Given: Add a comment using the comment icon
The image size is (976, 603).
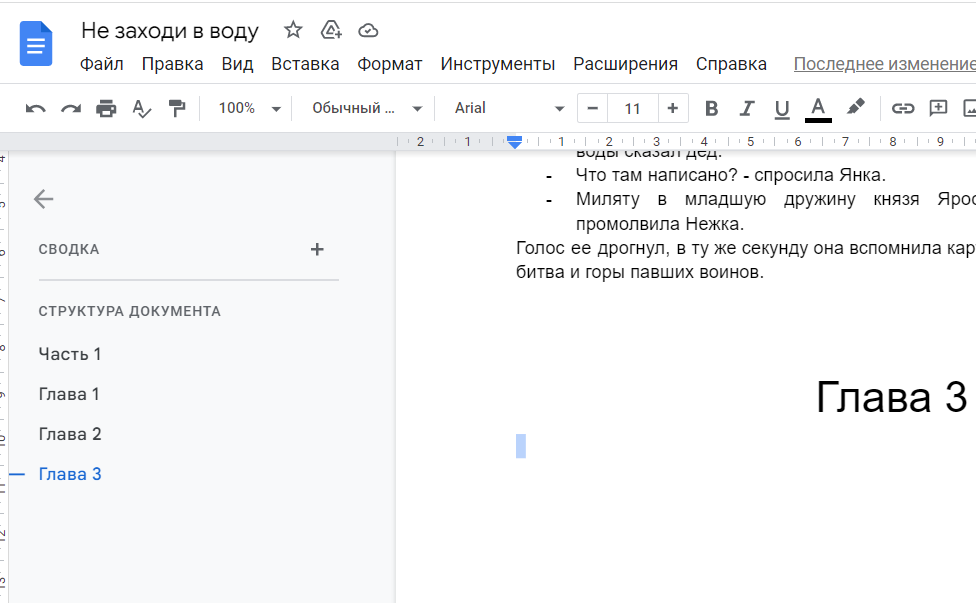Looking at the screenshot, I should [x=938, y=108].
